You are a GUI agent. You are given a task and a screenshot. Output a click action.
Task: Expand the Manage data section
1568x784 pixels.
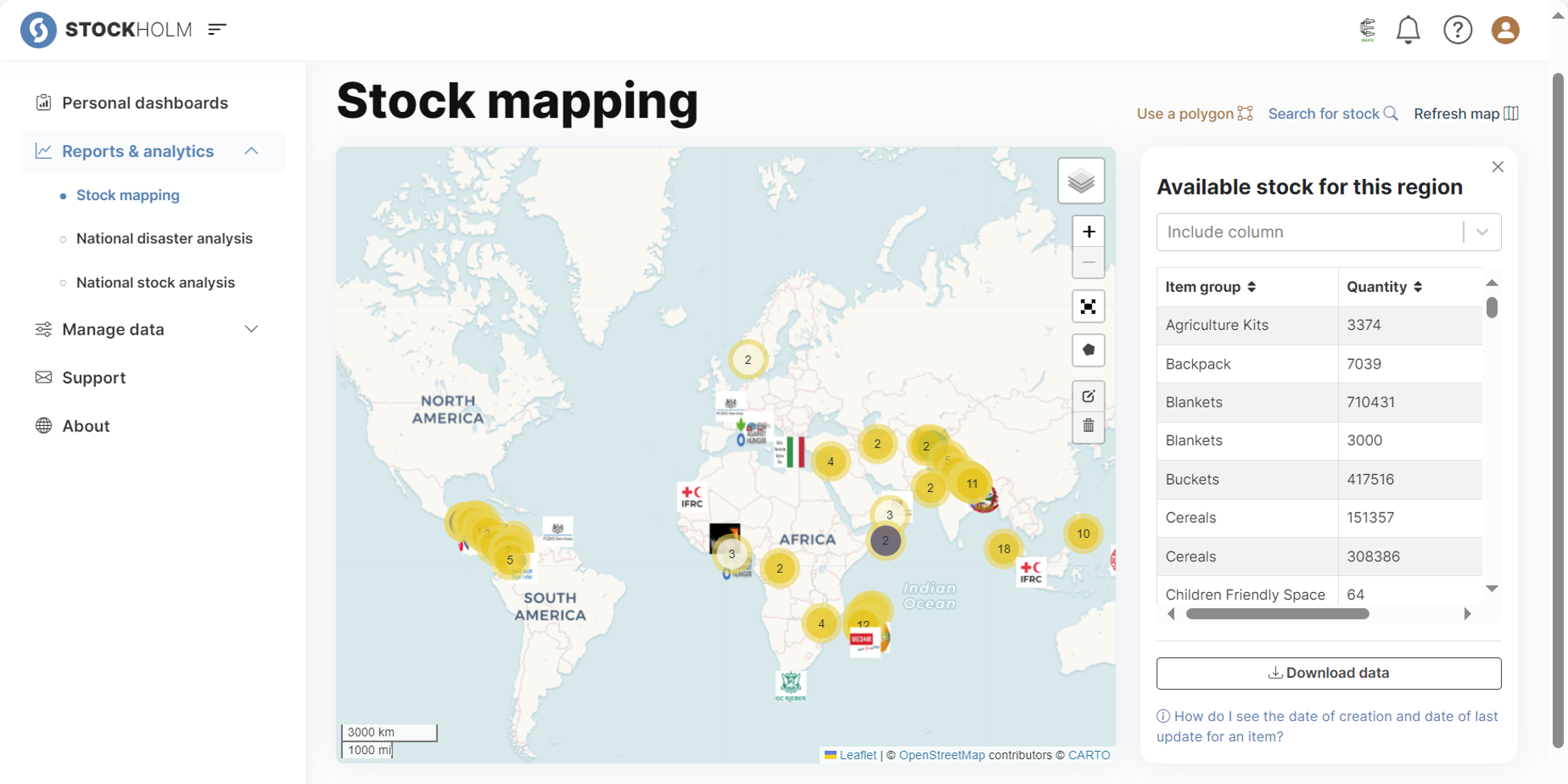coord(251,329)
